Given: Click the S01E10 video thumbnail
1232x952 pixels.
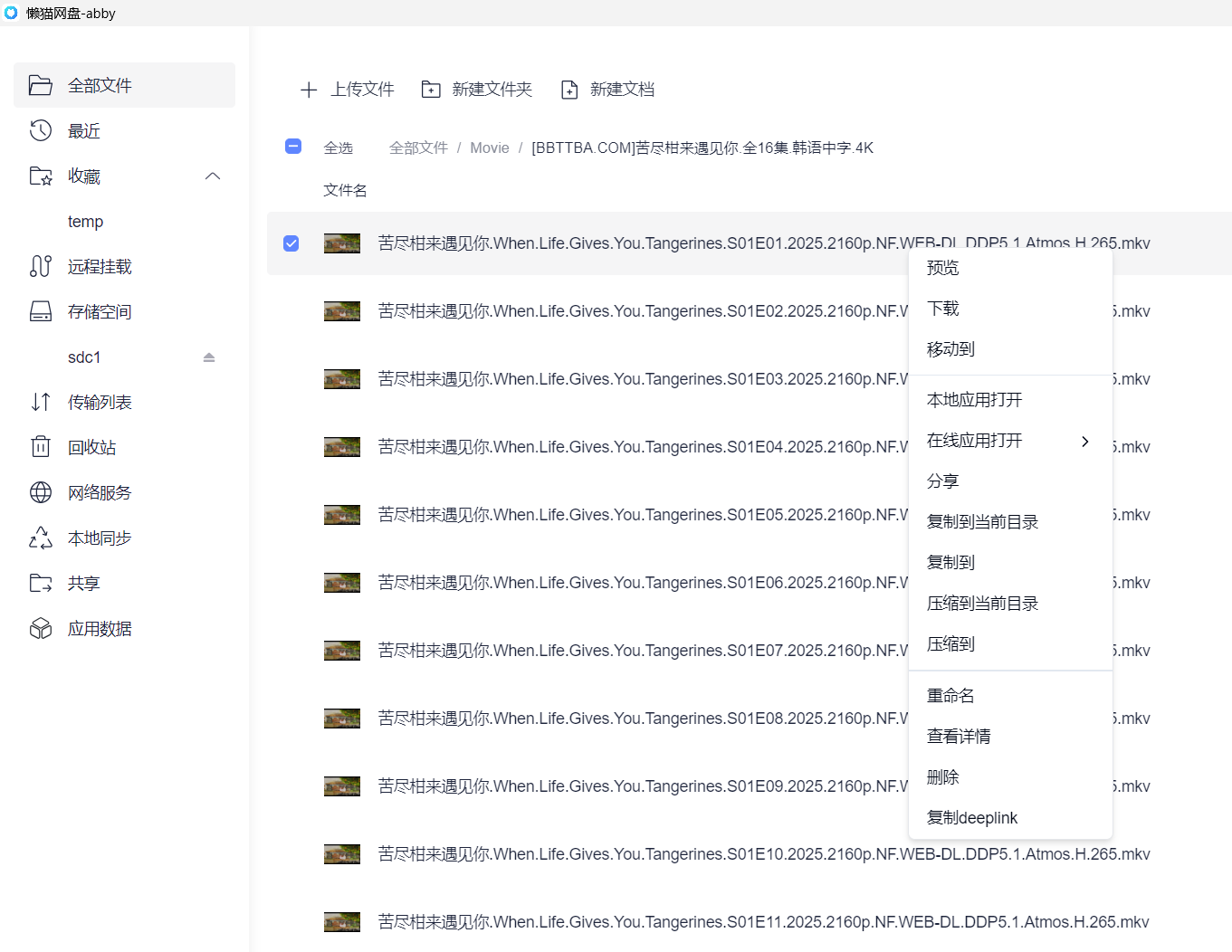Looking at the screenshot, I should point(342,854).
